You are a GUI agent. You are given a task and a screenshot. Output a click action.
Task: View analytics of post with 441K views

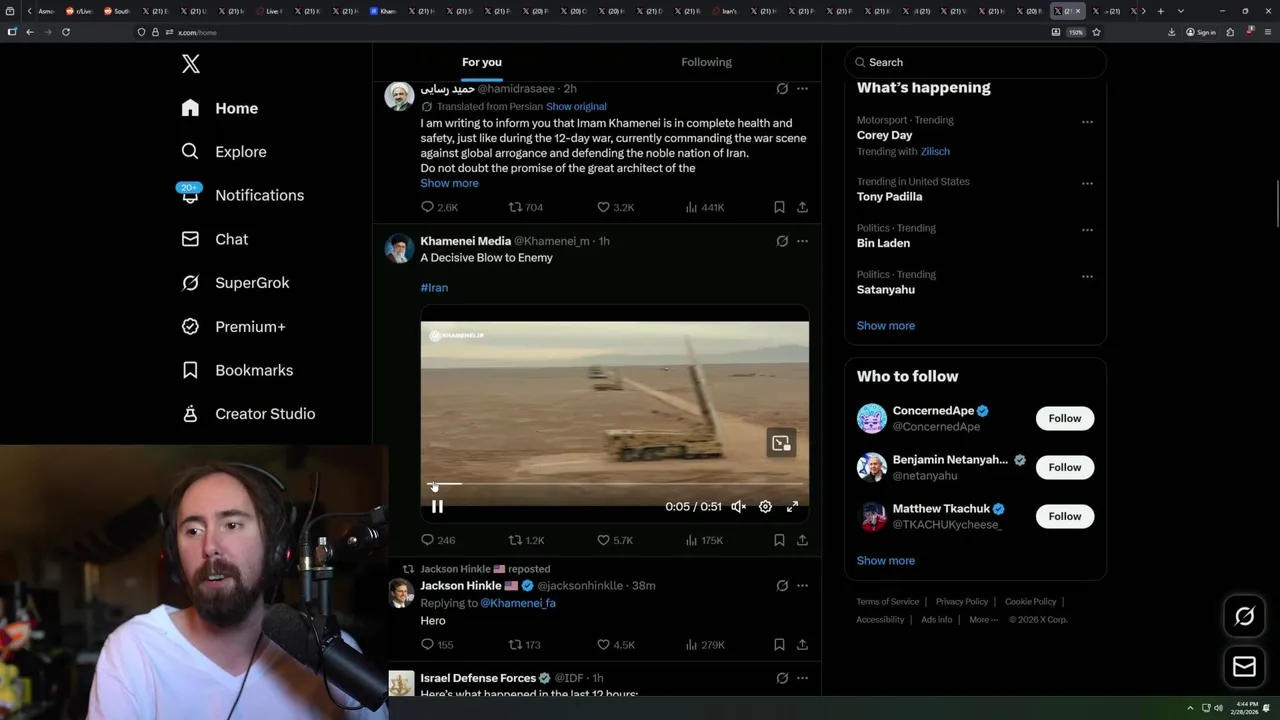point(704,207)
